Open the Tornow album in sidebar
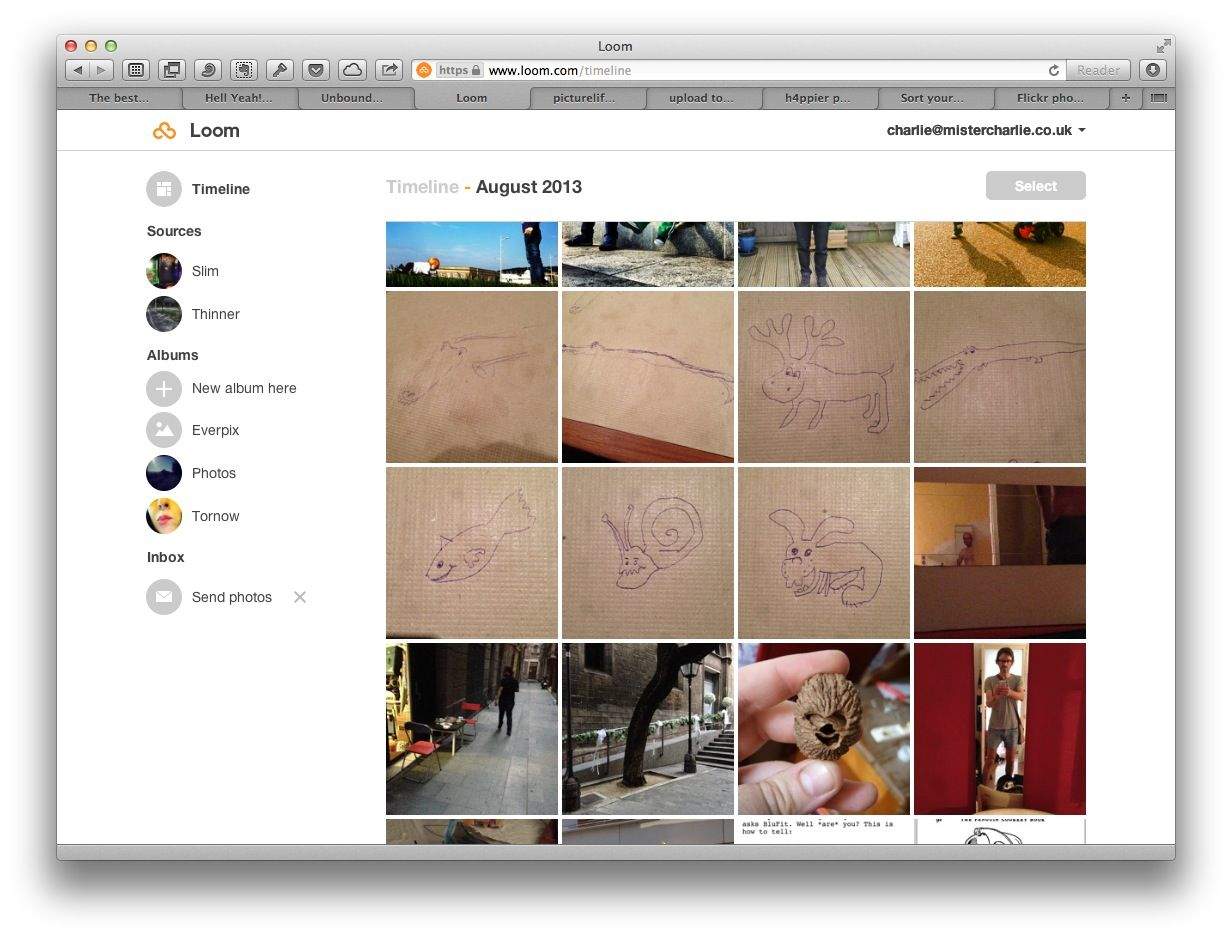 tap(215, 516)
